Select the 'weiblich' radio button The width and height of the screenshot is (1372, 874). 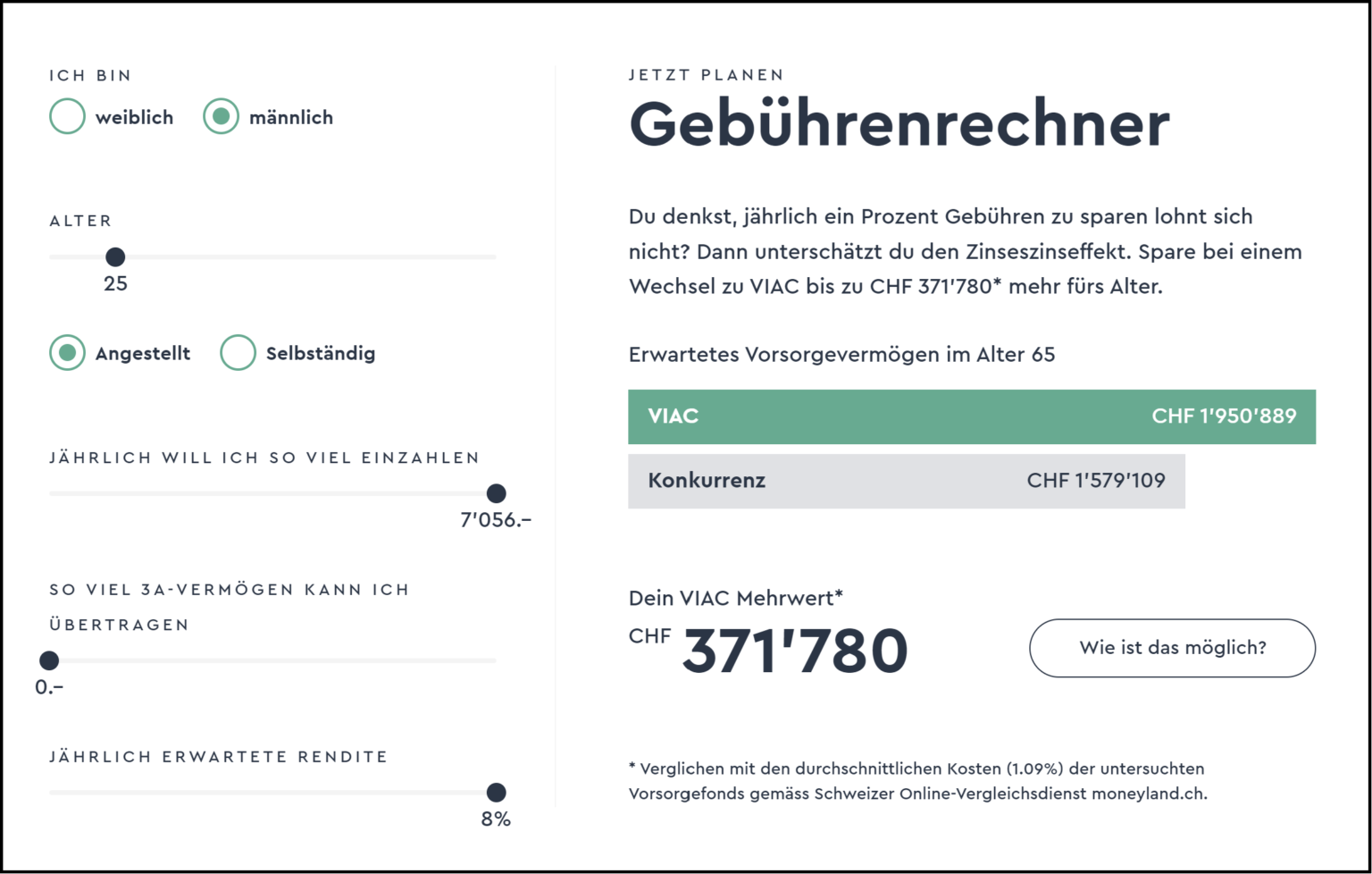click(67, 116)
